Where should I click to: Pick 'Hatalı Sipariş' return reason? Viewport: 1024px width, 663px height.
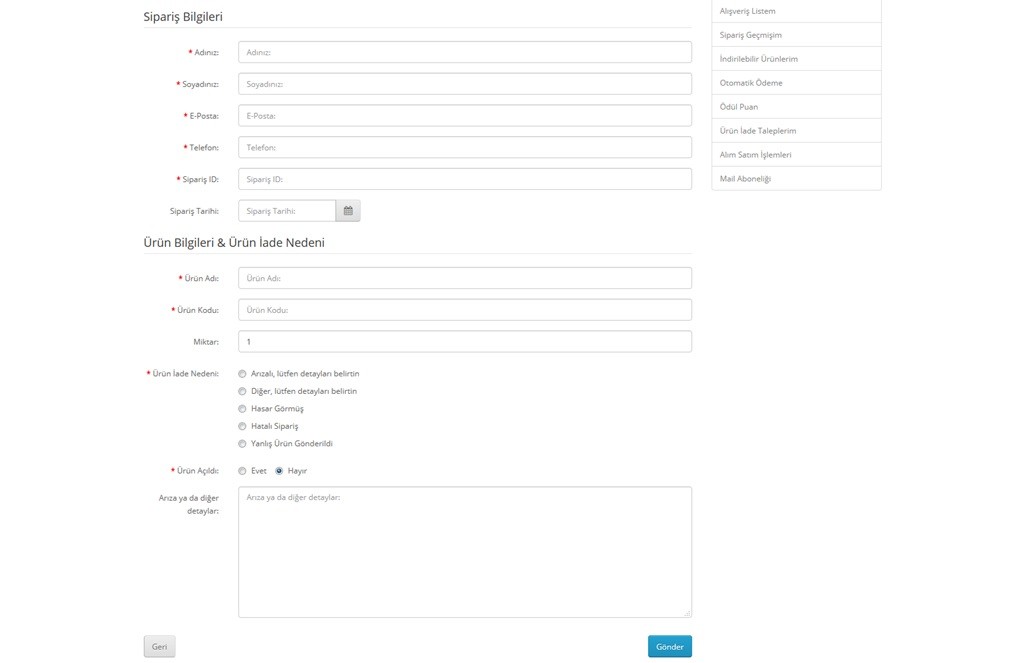coord(242,426)
